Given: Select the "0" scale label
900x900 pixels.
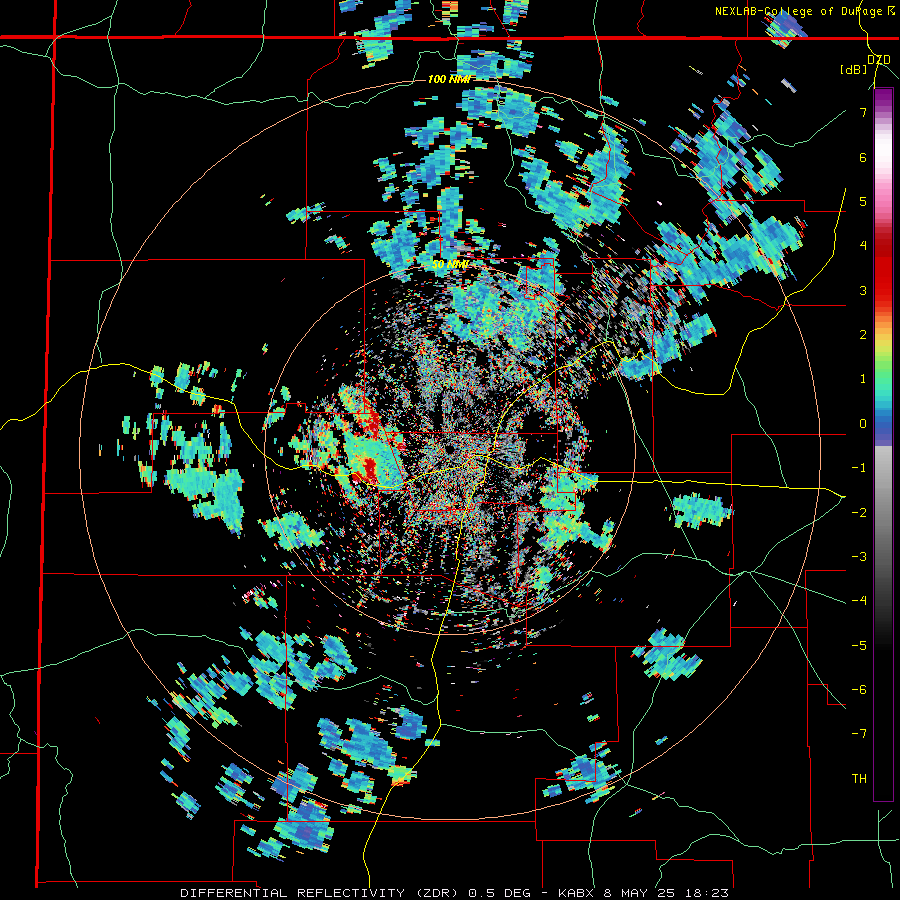Looking at the screenshot, I should pos(863,423).
